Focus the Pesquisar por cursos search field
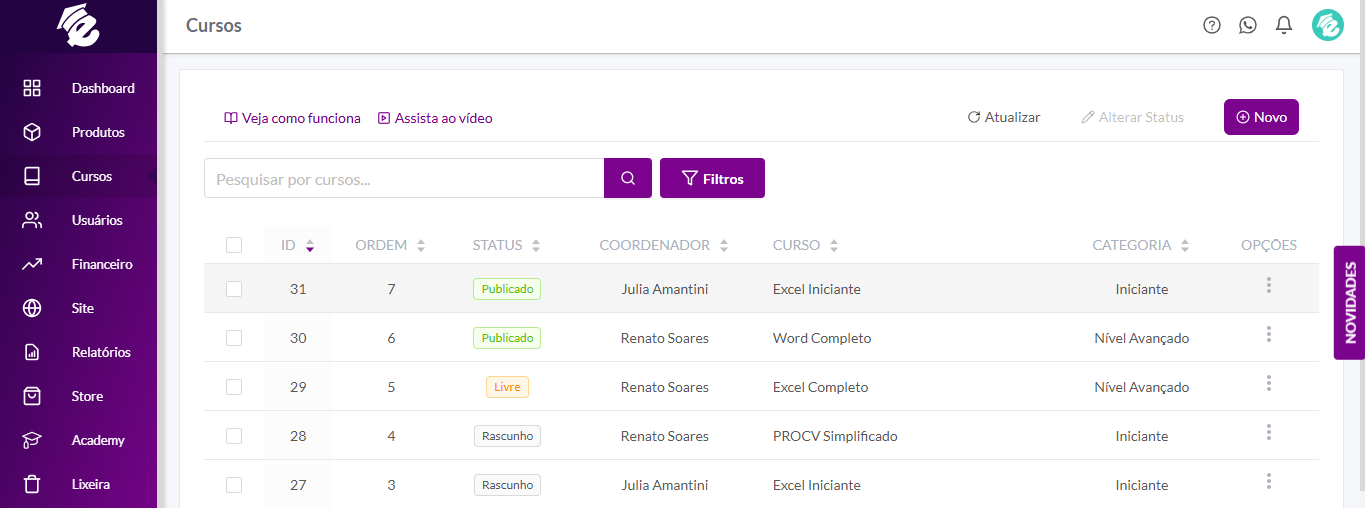This screenshot has height=508, width=1365. click(x=404, y=178)
